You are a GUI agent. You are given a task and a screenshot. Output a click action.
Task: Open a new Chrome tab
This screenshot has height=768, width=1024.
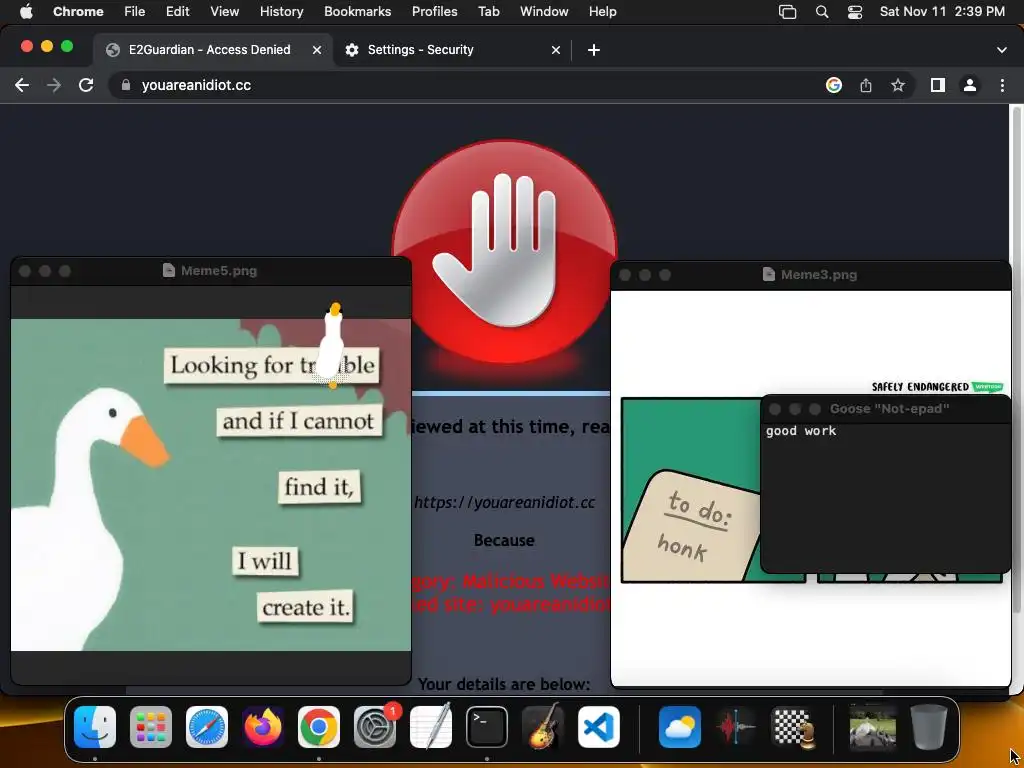(594, 50)
